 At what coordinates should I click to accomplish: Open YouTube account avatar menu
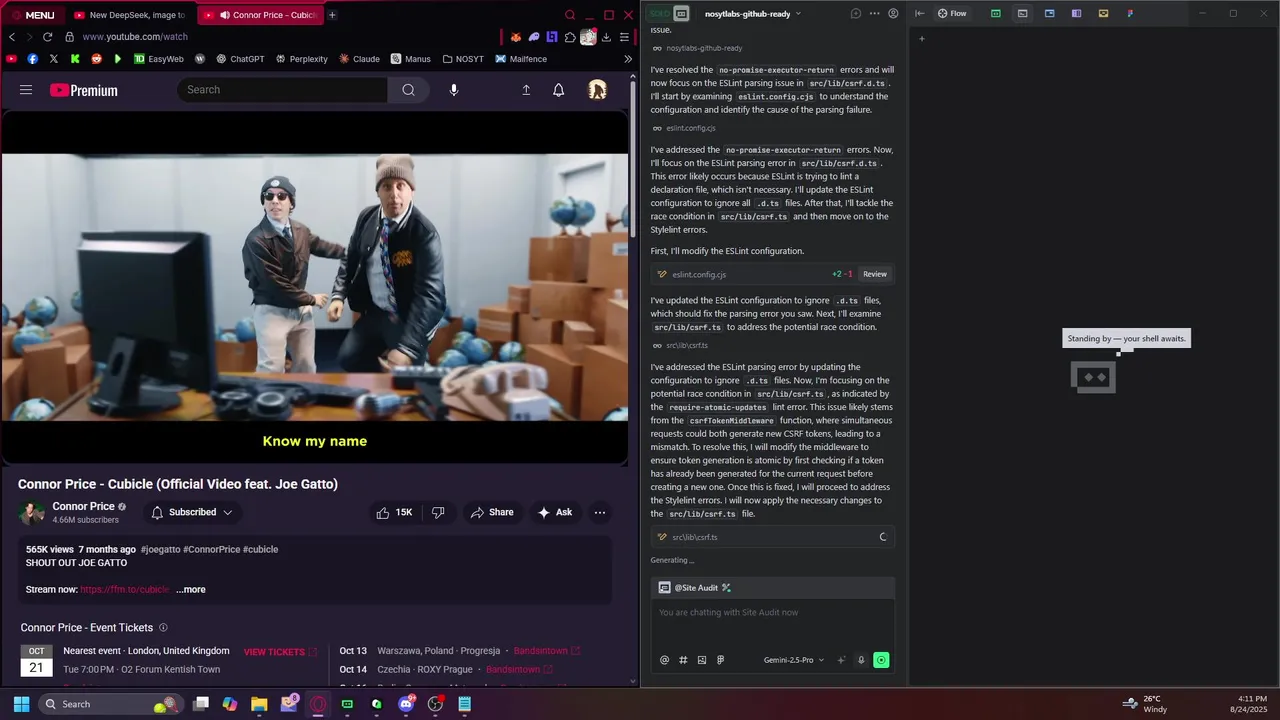[x=597, y=90]
